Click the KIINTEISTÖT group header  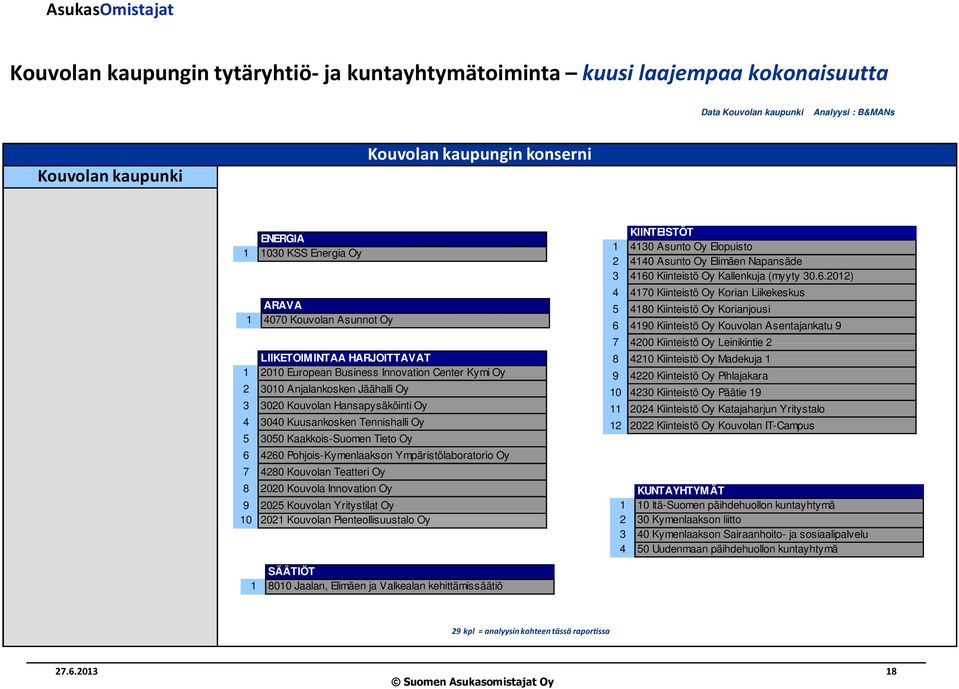point(771,232)
